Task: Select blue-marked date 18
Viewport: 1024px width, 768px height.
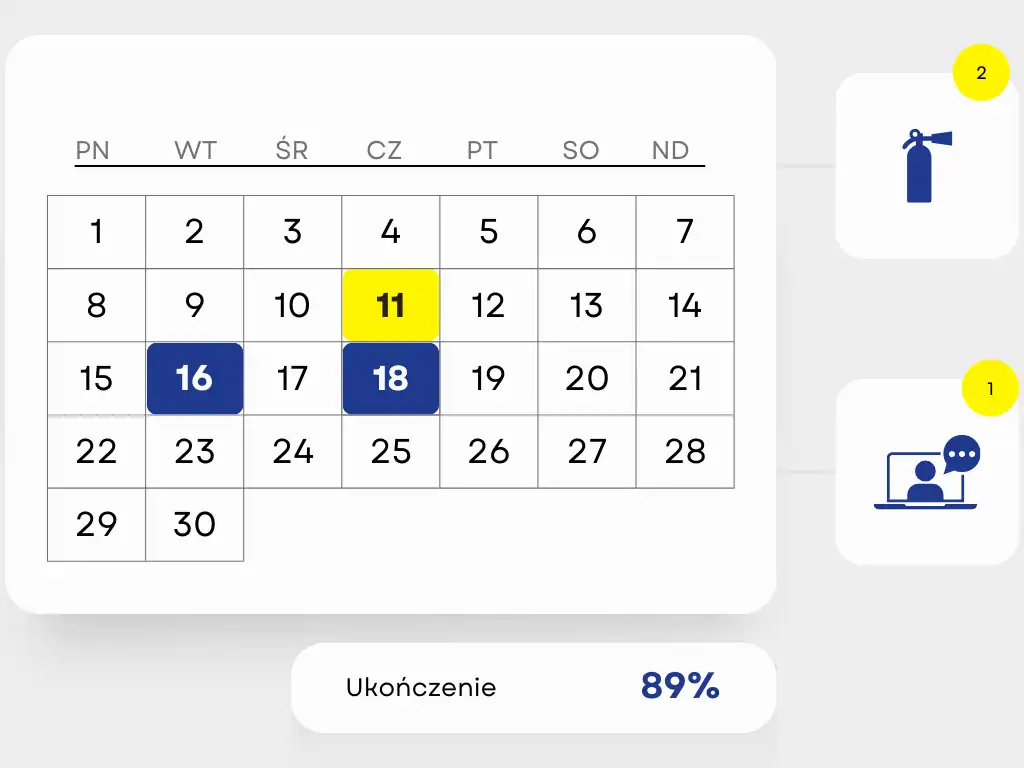Action: coord(390,378)
